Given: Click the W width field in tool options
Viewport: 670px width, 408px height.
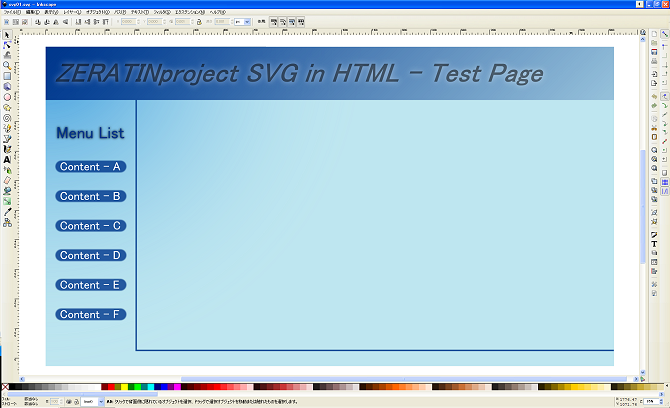Looking at the screenshot, I should pyautogui.click(x=182, y=22).
